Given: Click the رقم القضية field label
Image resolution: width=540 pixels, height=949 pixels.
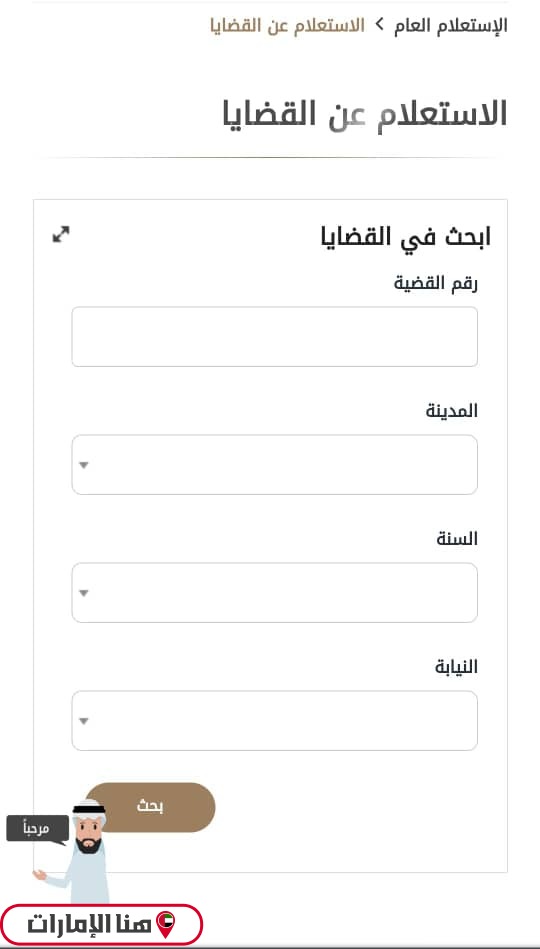Looking at the screenshot, I should 436,284.
